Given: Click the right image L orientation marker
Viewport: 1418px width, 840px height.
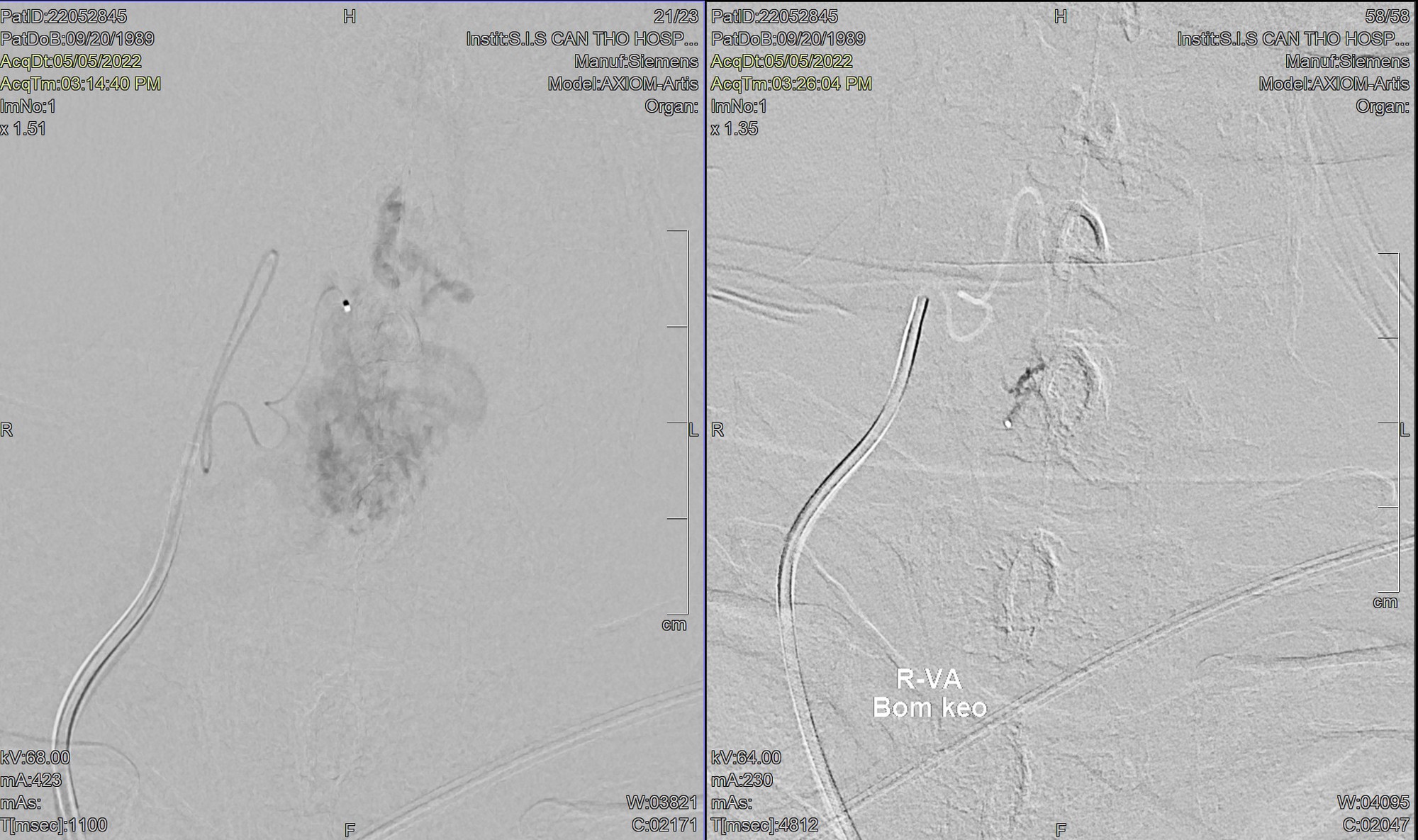Looking at the screenshot, I should pyautogui.click(x=1404, y=430).
